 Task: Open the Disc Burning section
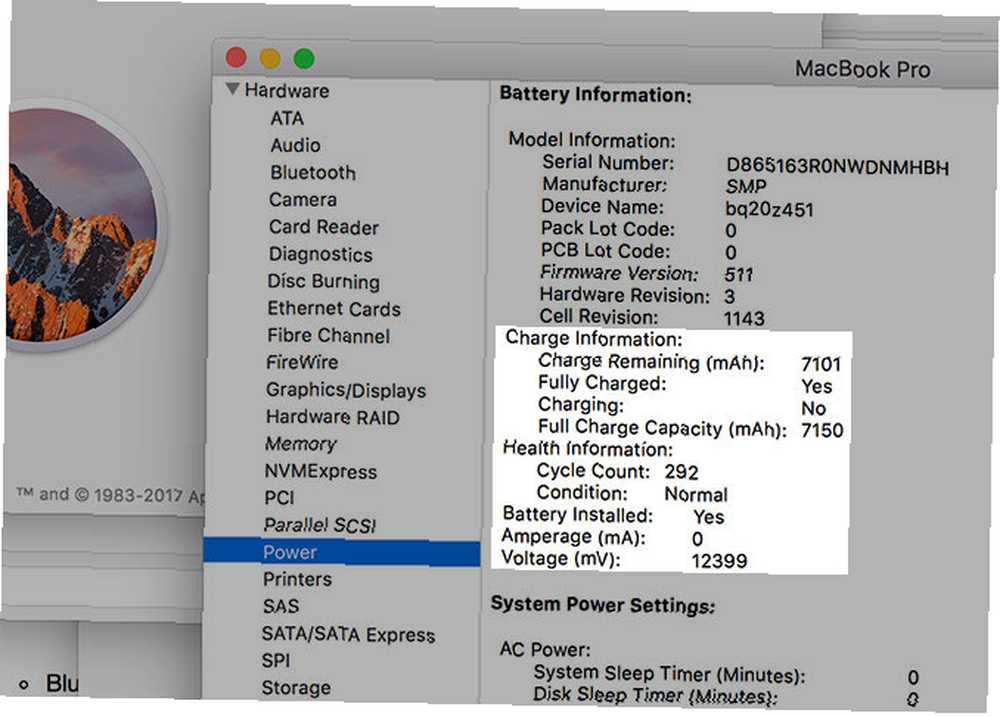323,281
